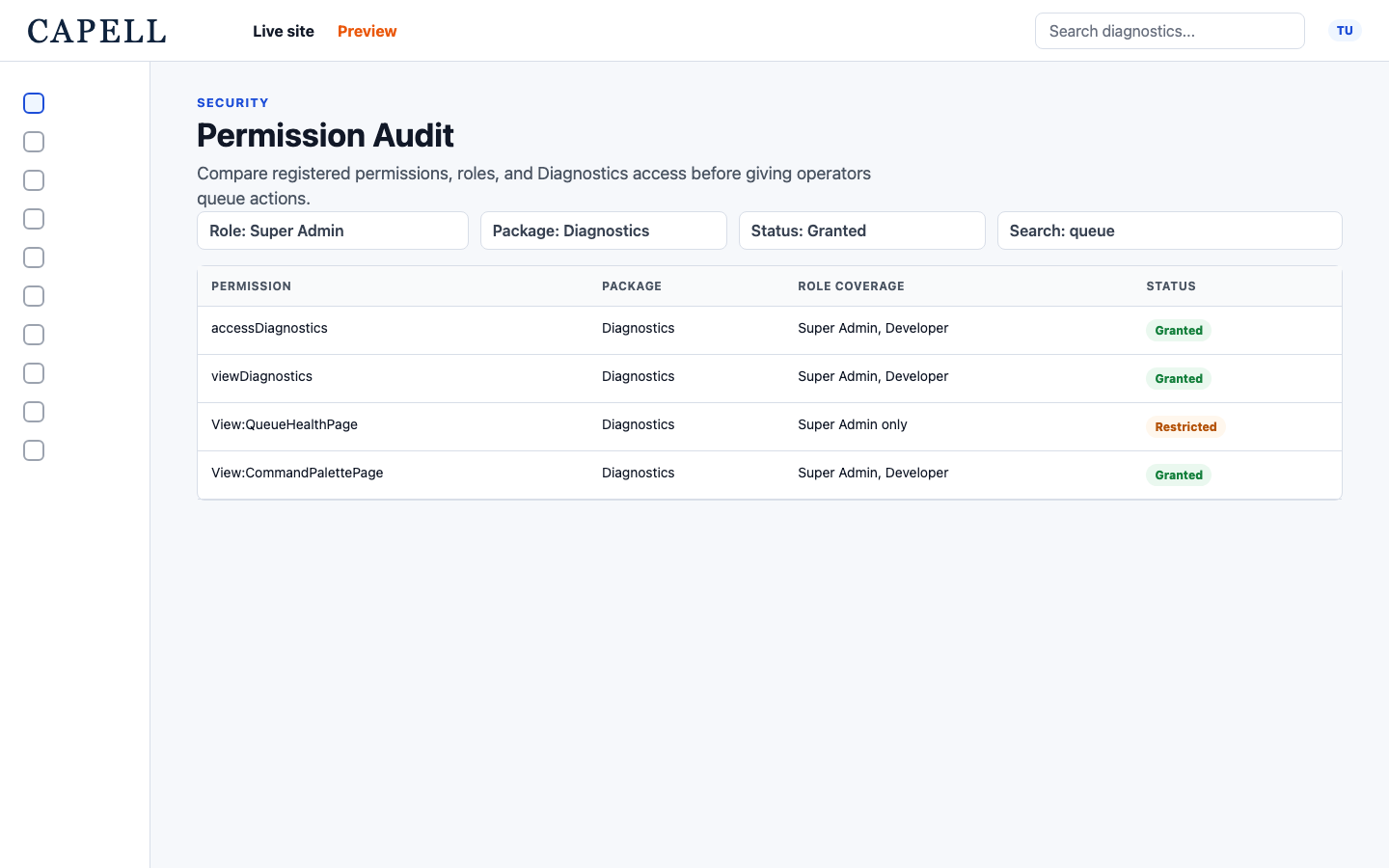Click the CAPELL logo

click(x=96, y=31)
